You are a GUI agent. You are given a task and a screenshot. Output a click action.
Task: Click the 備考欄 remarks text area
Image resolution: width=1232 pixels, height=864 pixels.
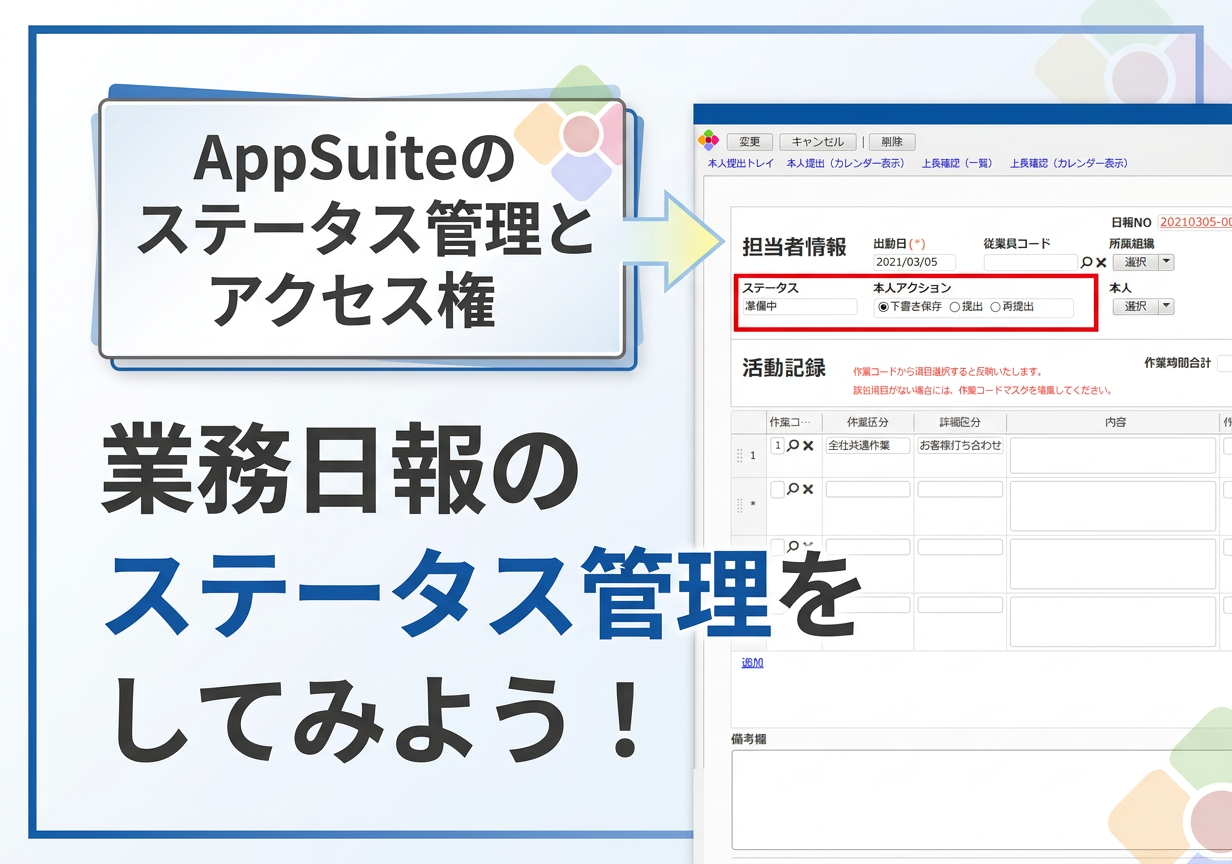pos(982,799)
